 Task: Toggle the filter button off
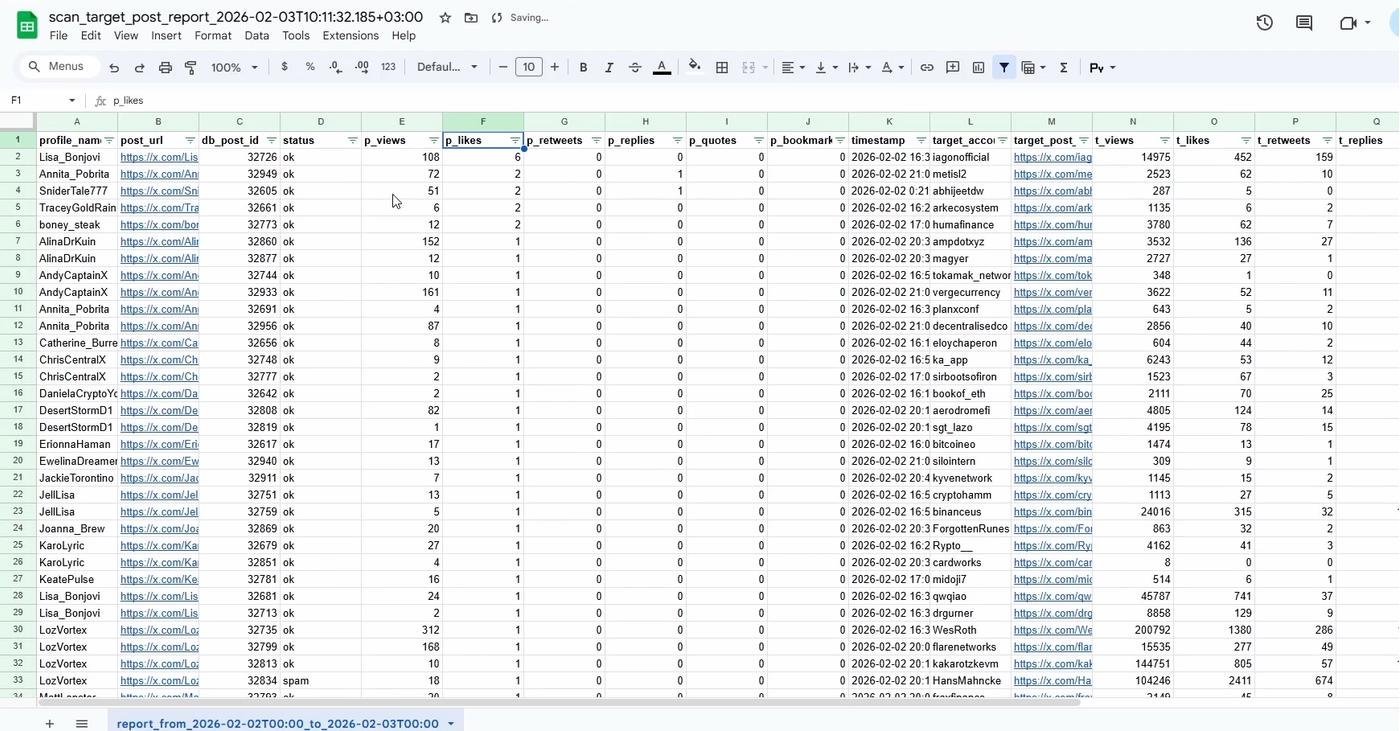(1004, 67)
